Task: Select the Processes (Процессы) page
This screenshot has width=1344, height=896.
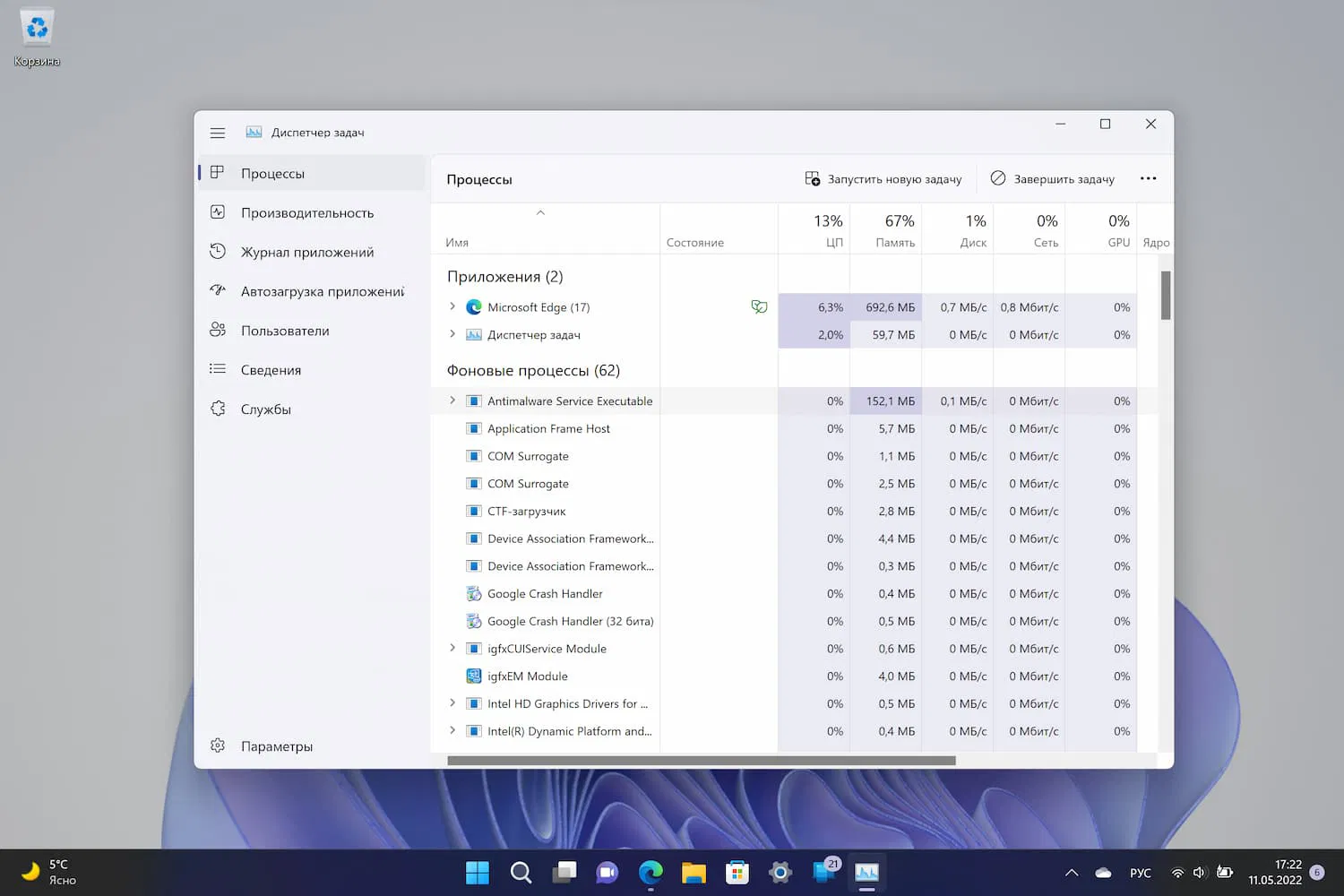Action: coord(272,173)
